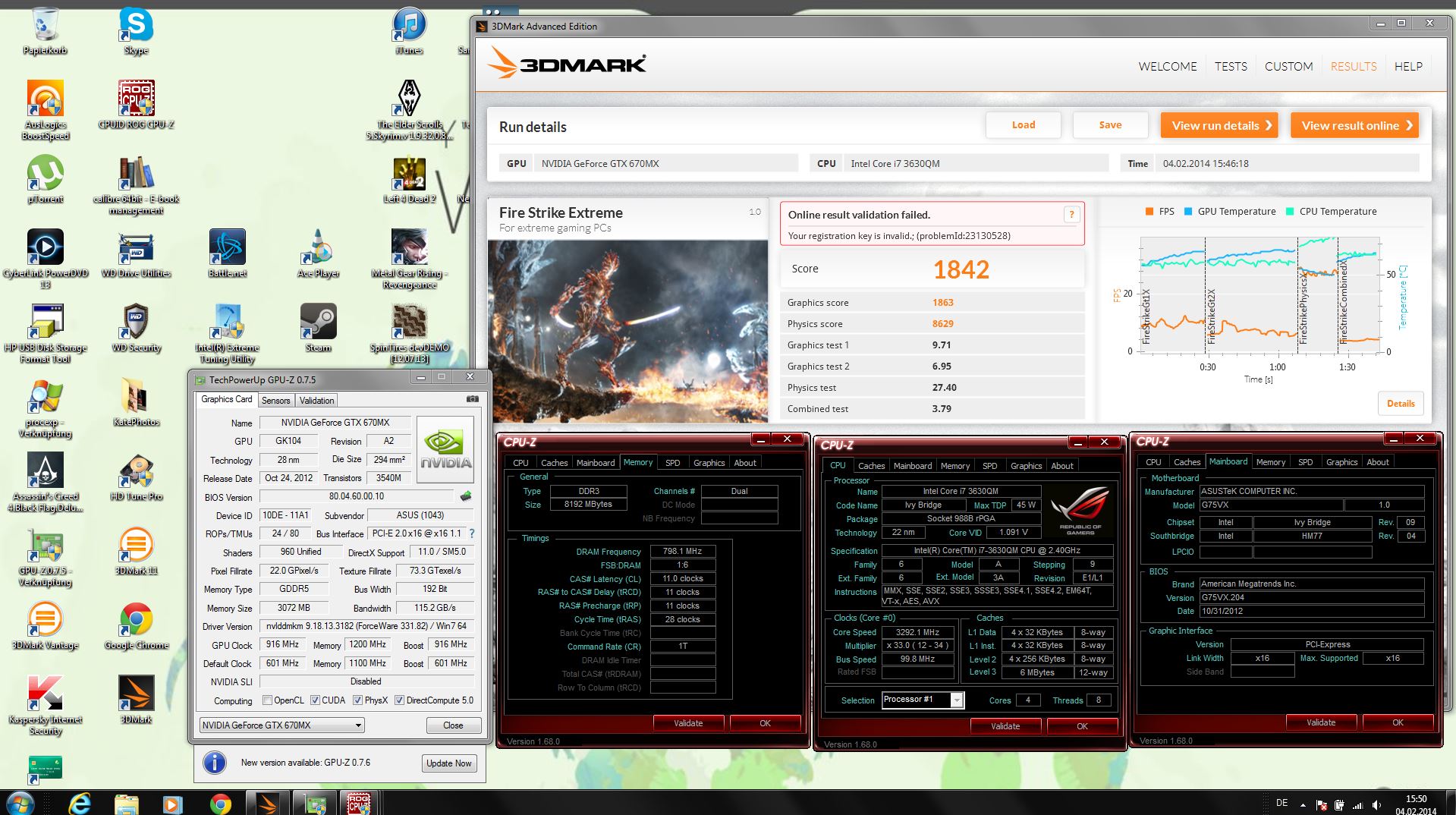Launch The Elder Scrolls Skyrim shortcut

pos(409,109)
